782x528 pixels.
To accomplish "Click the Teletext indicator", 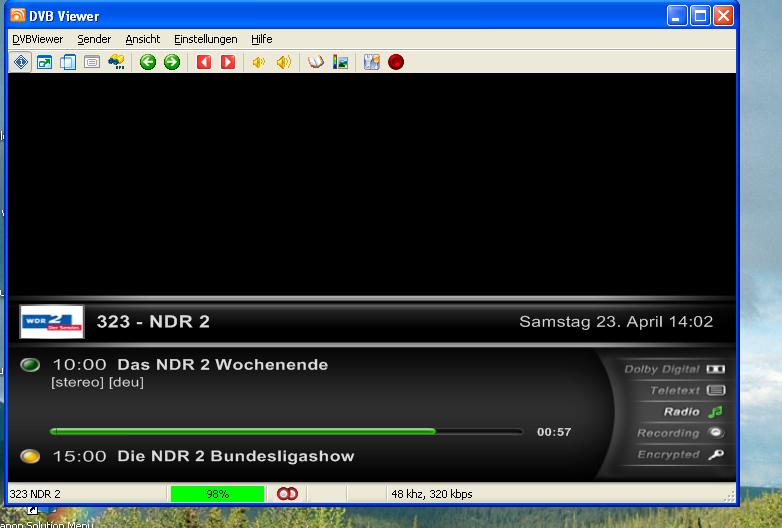I will coord(687,390).
